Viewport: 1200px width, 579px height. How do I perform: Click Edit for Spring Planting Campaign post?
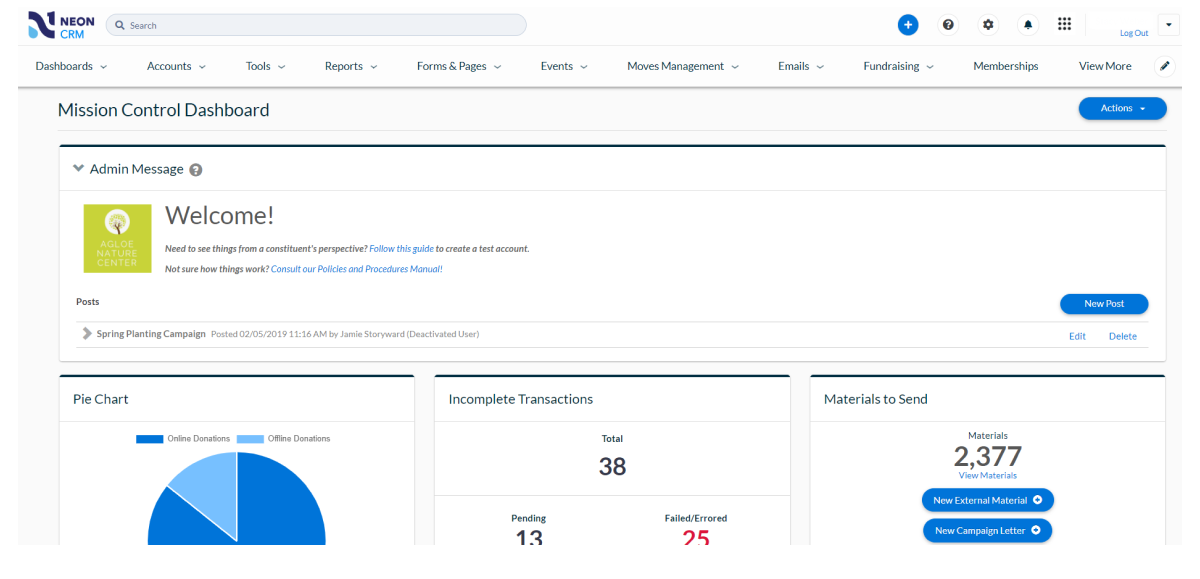(1077, 336)
